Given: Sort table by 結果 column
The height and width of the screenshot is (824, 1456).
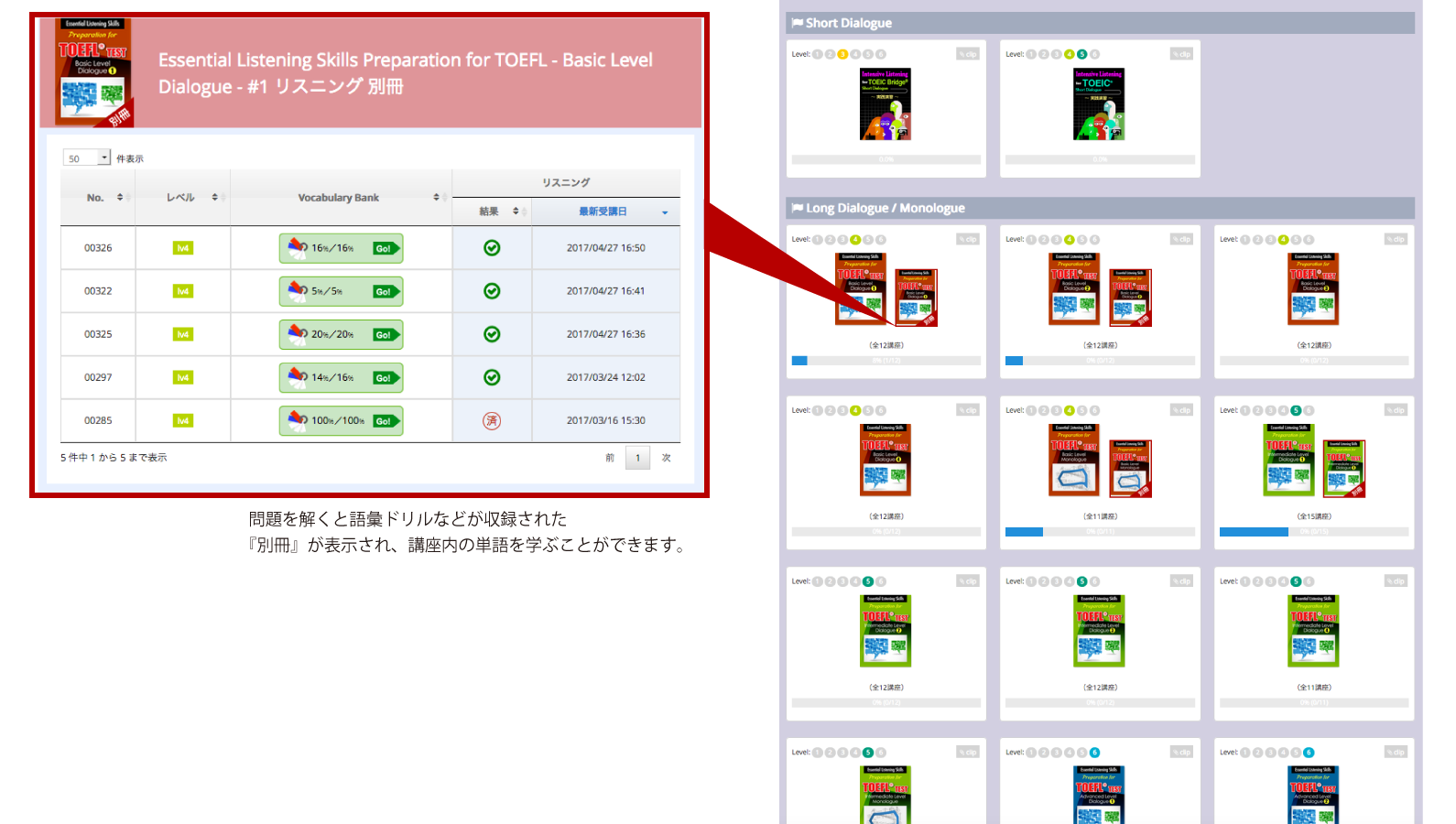Looking at the screenshot, I should click(492, 211).
